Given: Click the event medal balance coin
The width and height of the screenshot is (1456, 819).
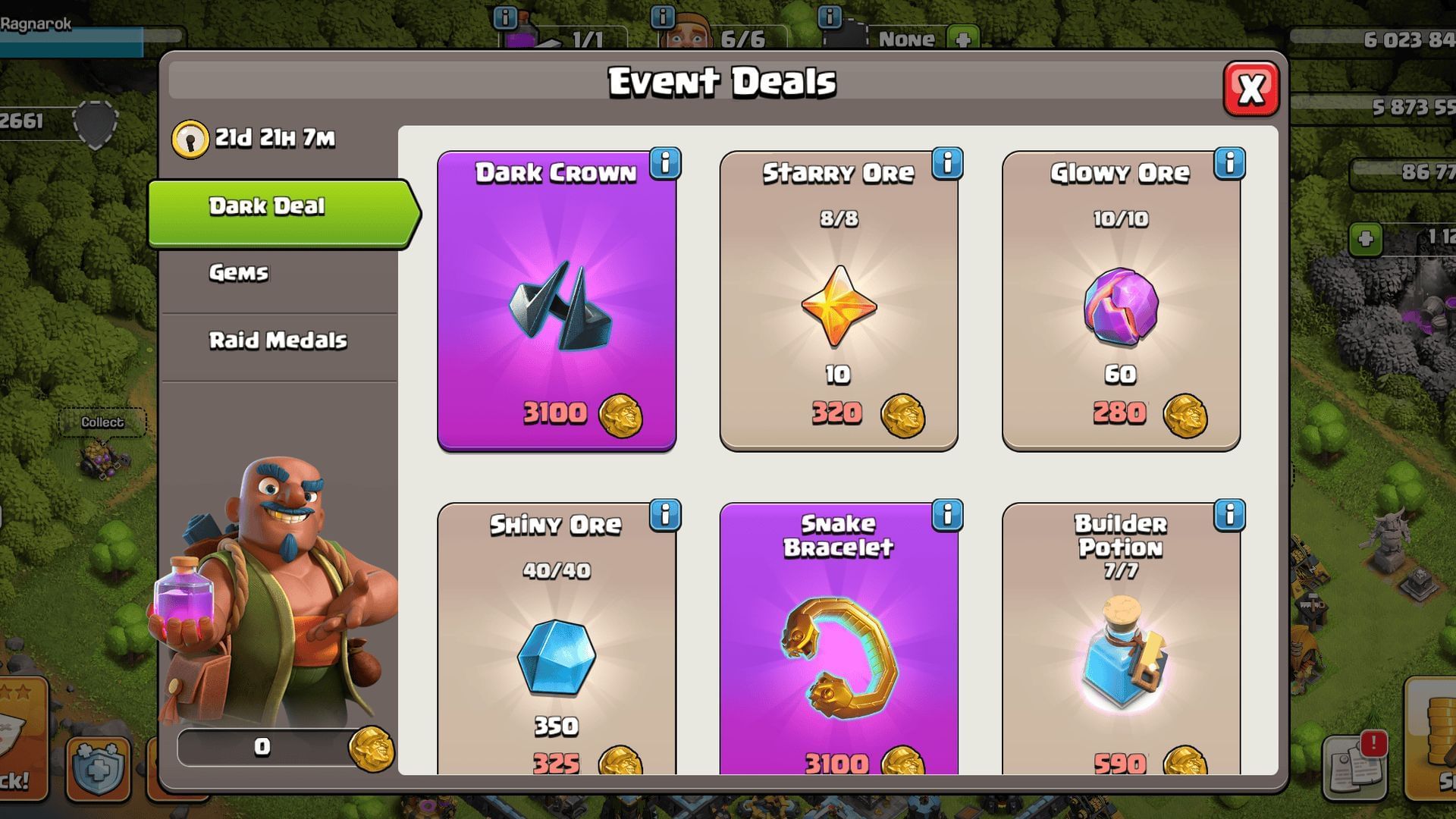Looking at the screenshot, I should tap(372, 748).
